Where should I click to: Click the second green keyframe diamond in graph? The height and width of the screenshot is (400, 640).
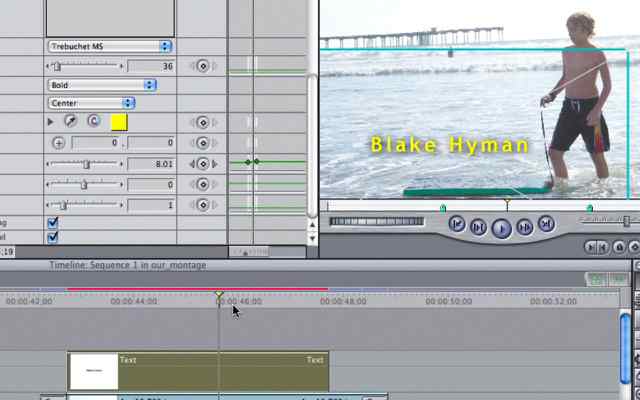(x=256, y=162)
